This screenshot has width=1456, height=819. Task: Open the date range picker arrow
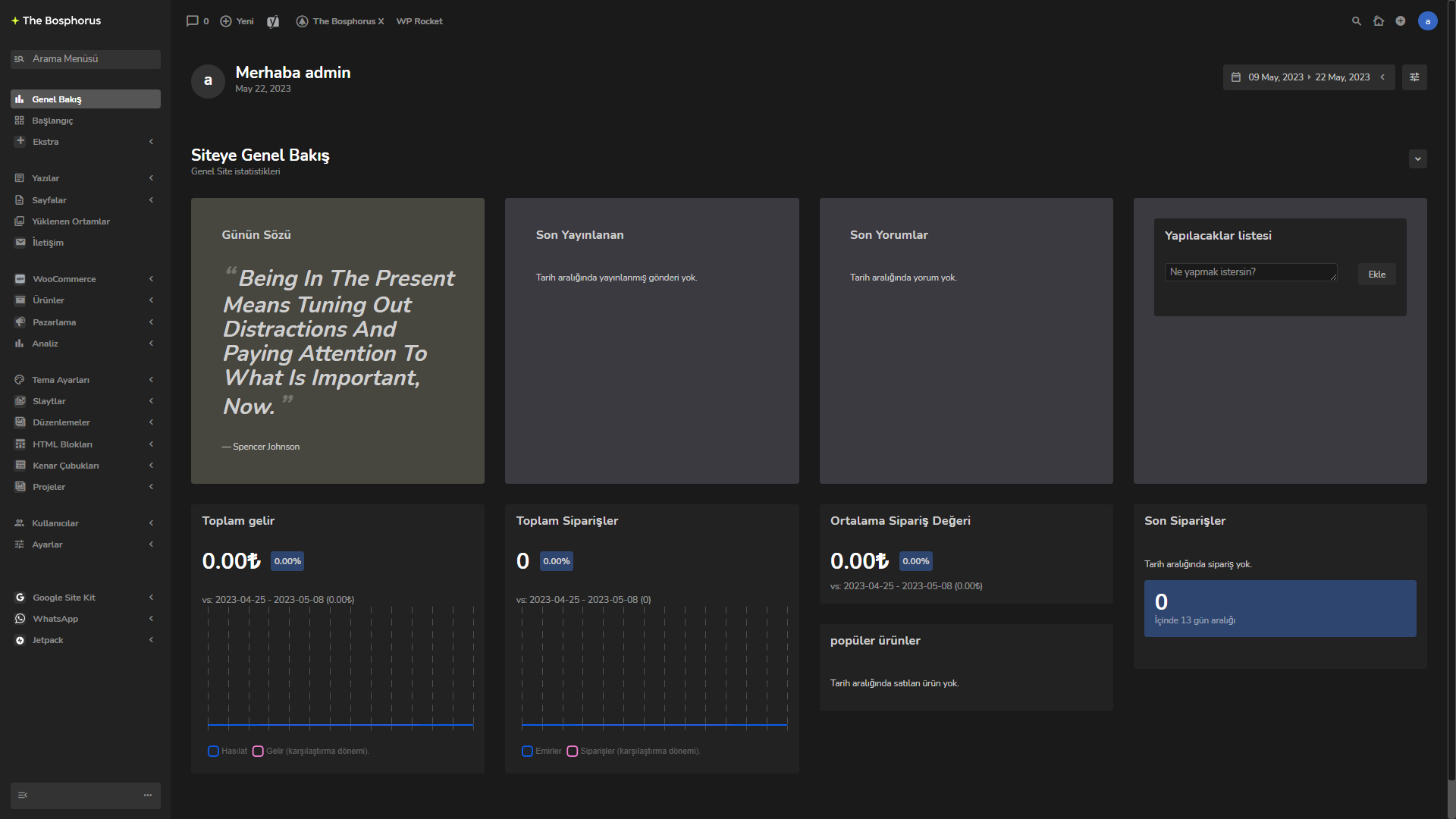coord(1382,77)
